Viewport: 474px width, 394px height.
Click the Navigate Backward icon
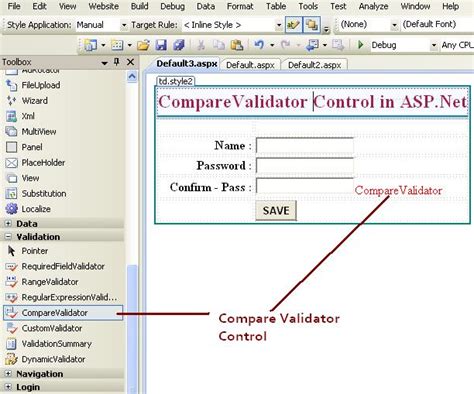pos(312,45)
